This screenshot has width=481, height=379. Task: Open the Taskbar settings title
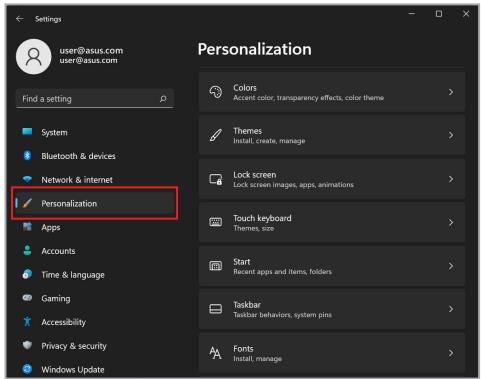click(247, 305)
